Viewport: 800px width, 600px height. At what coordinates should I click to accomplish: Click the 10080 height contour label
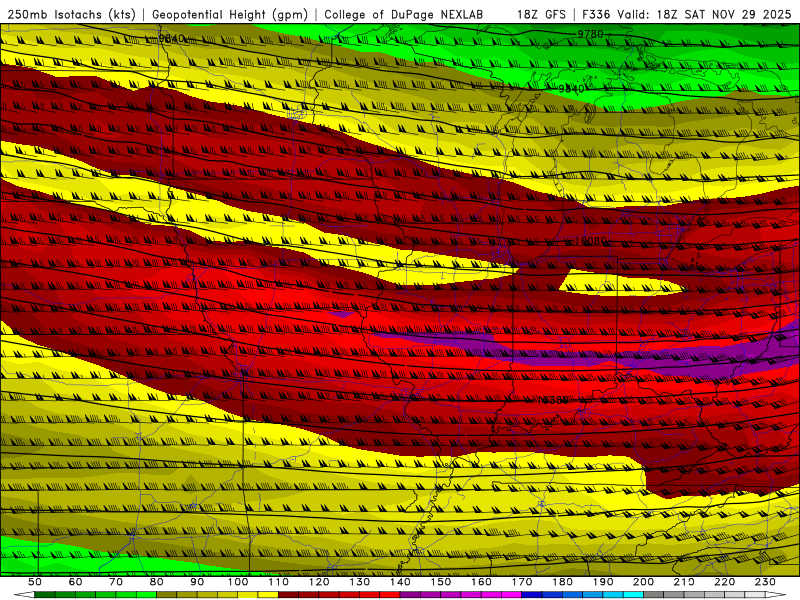tap(591, 241)
